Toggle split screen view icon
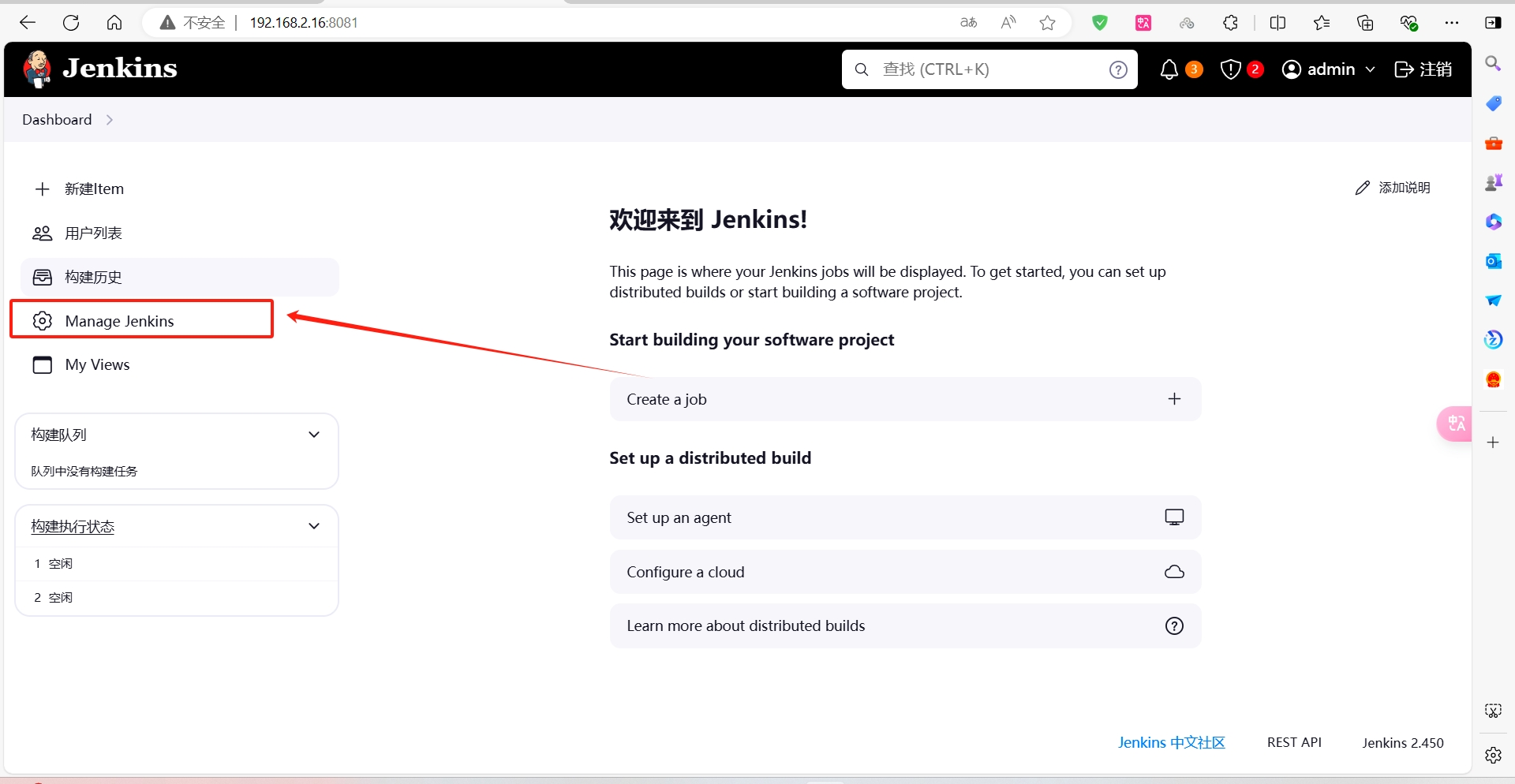 tap(1278, 23)
